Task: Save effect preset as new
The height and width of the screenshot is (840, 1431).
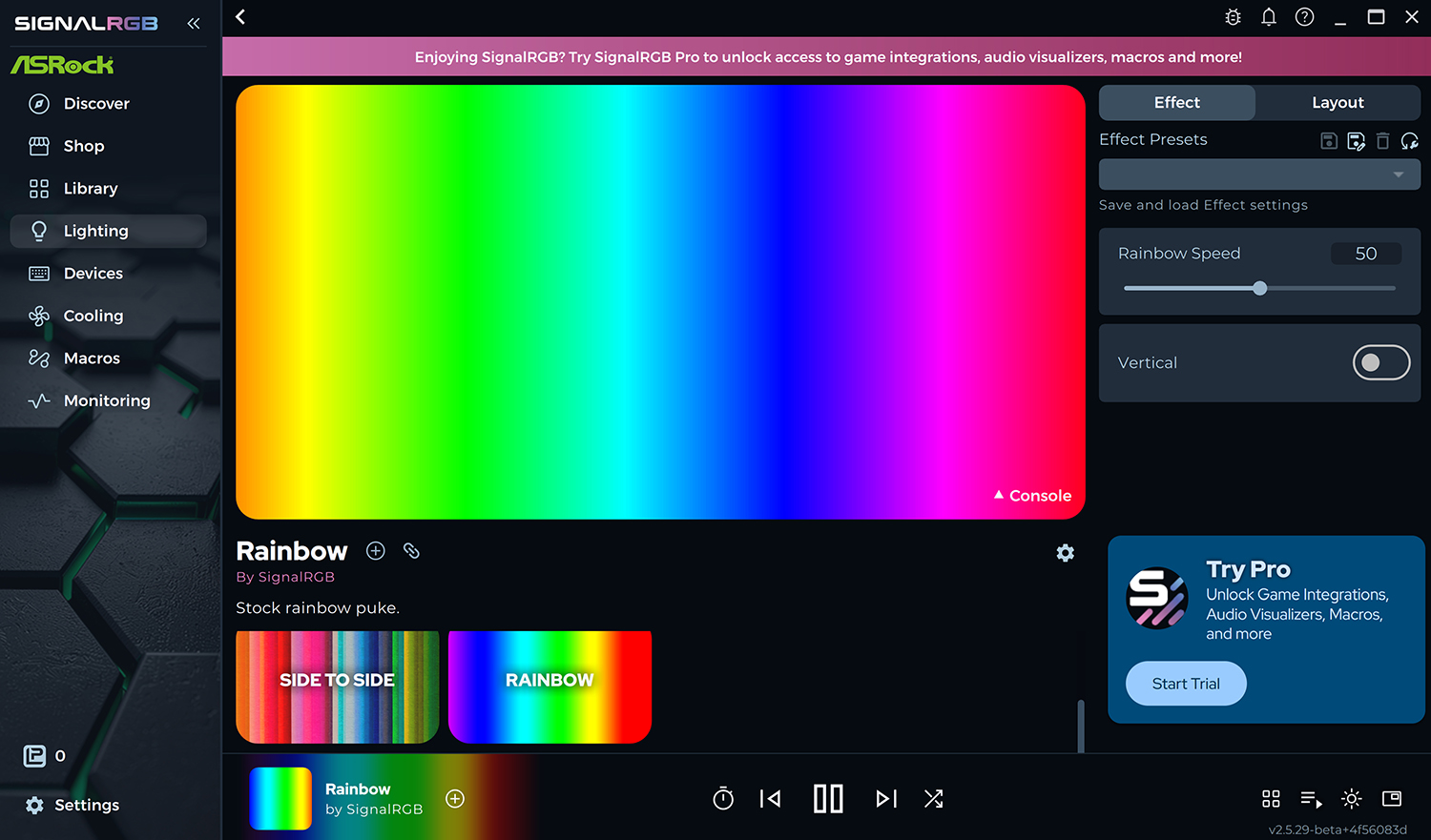Action: point(1356,141)
